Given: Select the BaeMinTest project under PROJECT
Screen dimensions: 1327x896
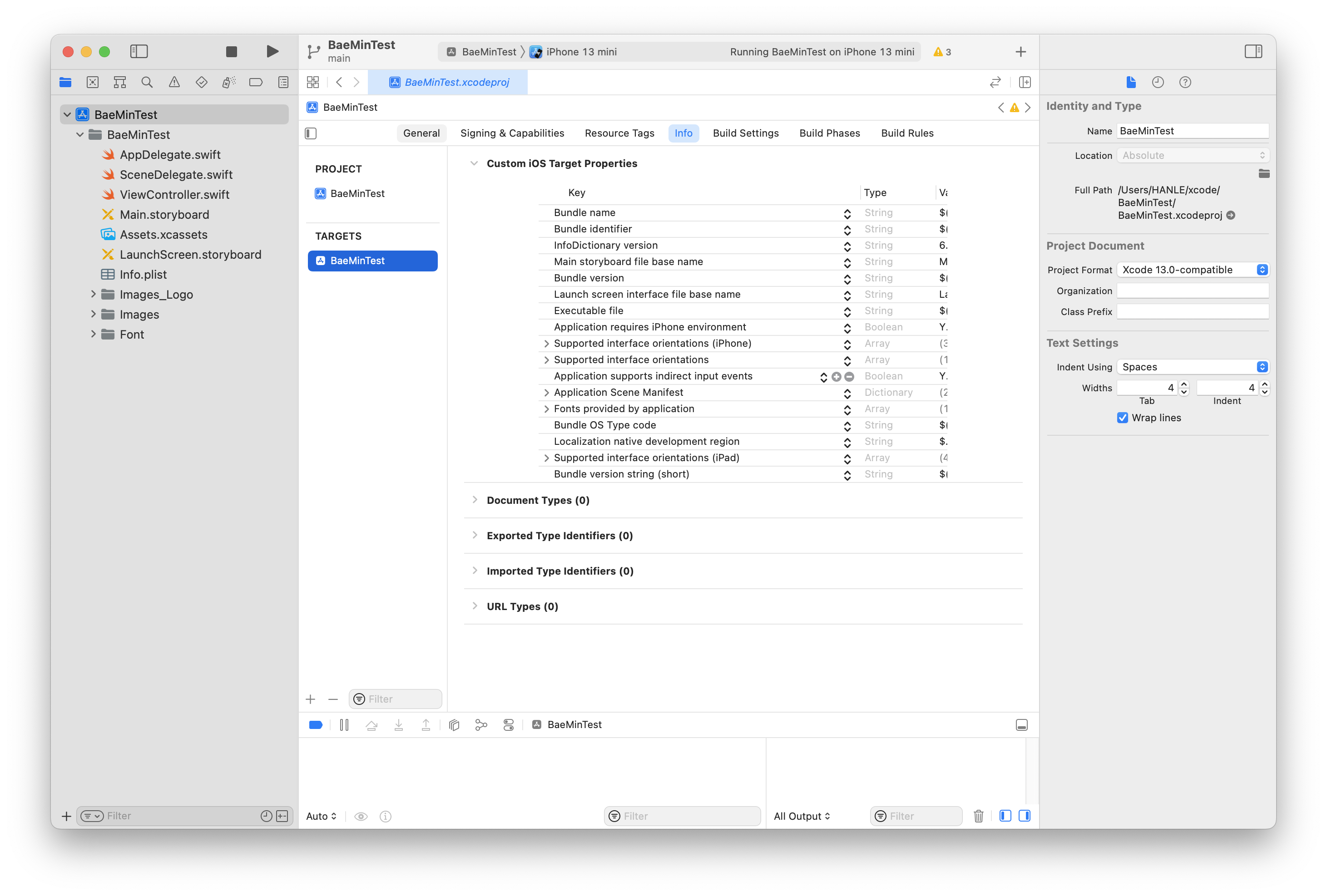Looking at the screenshot, I should pos(357,193).
